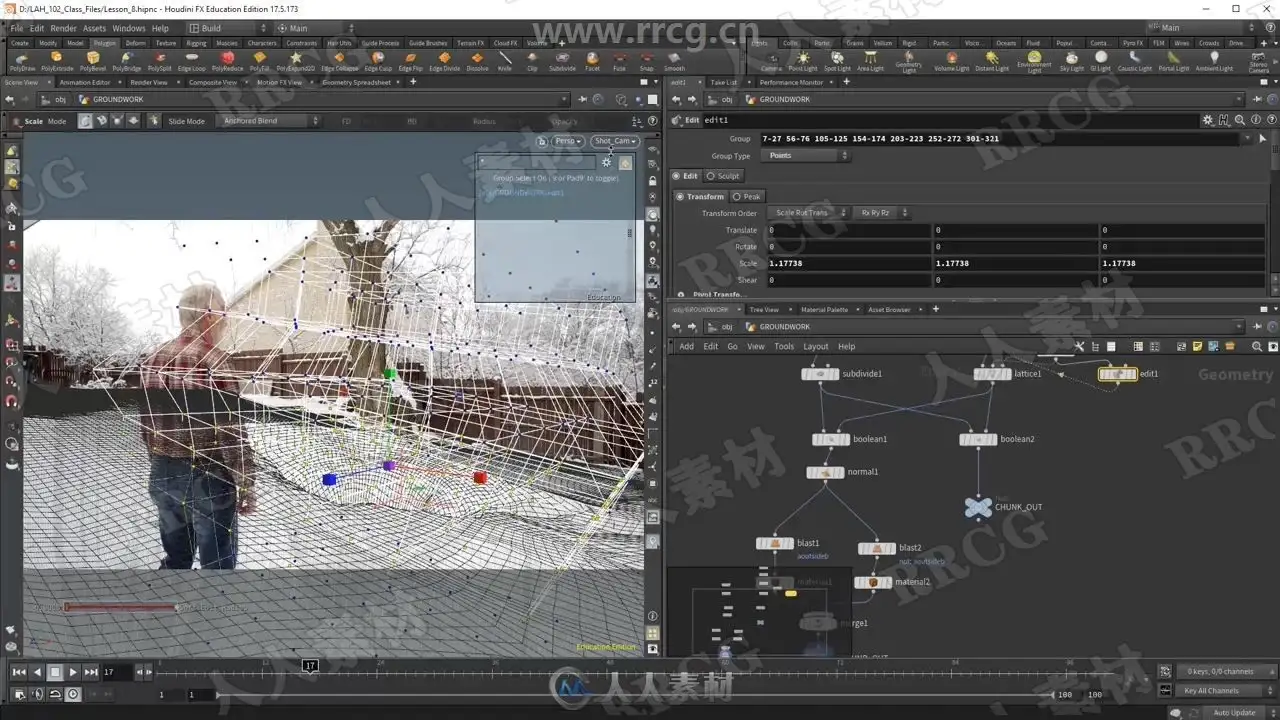The height and width of the screenshot is (720, 1280).
Task: Open the Group Type Points dropdown
Action: click(806, 156)
